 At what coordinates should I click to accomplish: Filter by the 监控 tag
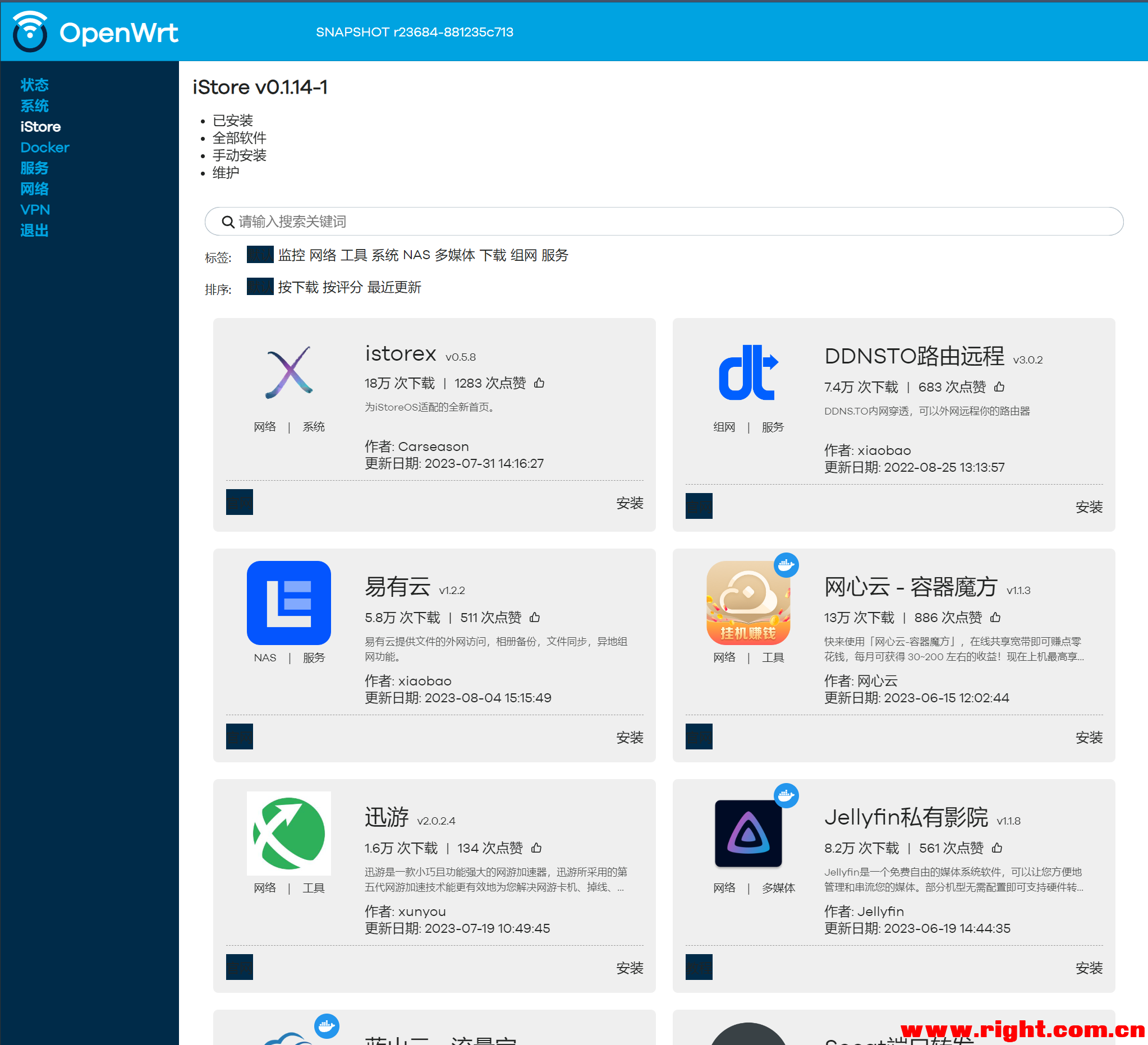[x=292, y=255]
